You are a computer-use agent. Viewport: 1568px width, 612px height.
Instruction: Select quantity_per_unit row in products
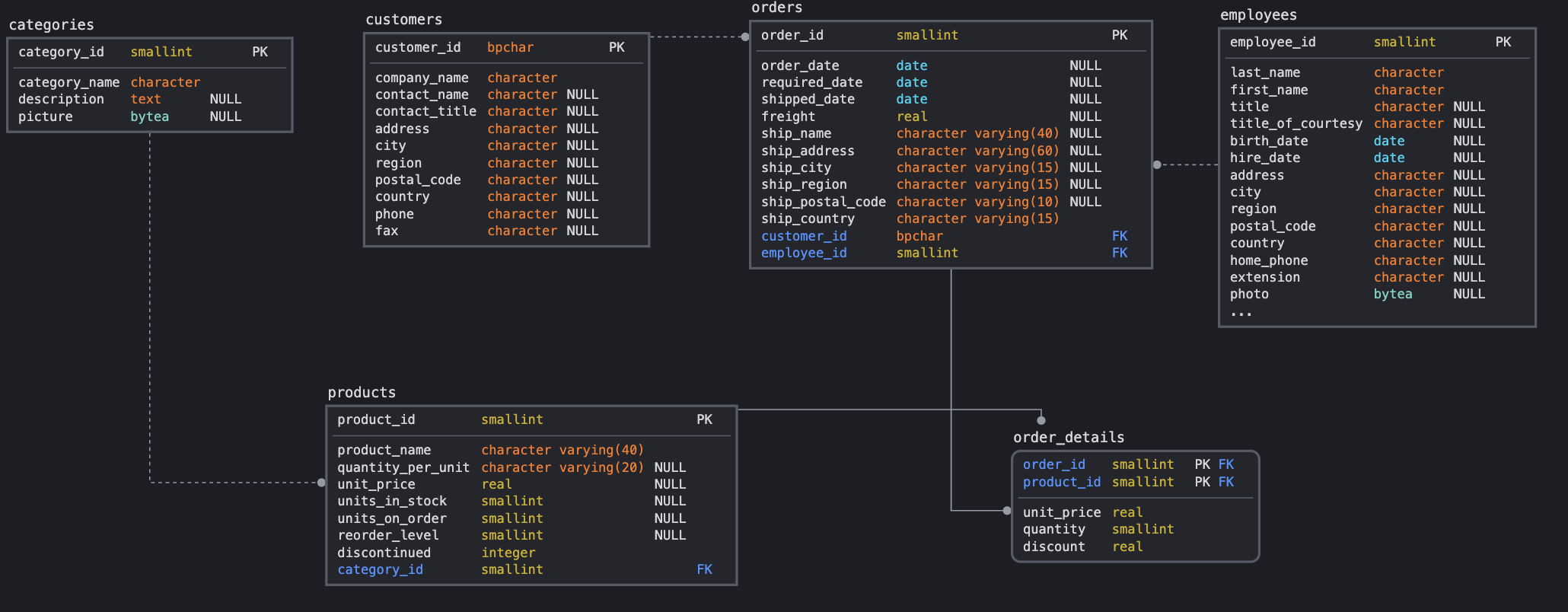click(x=512, y=467)
